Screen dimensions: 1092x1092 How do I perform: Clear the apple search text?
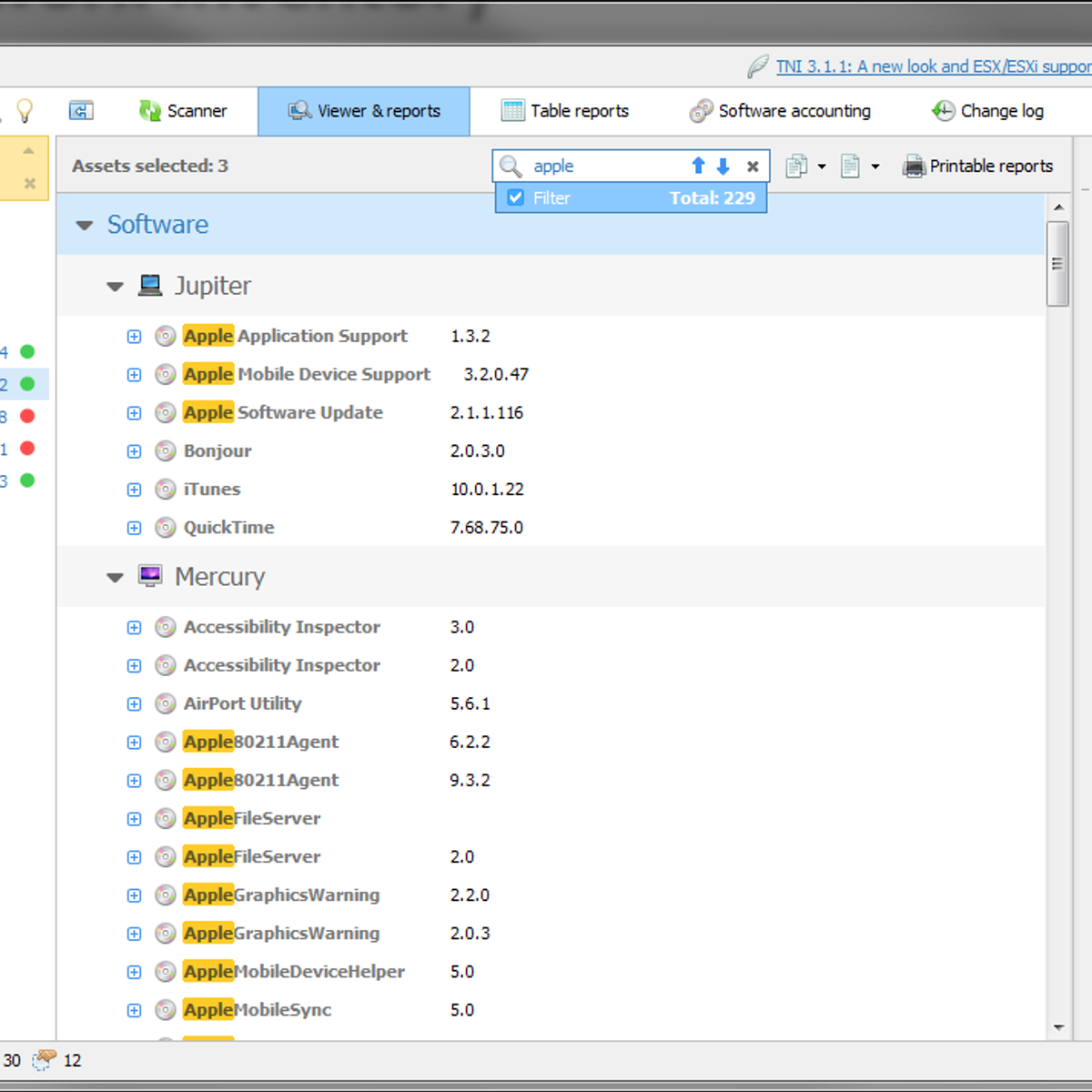click(x=753, y=167)
